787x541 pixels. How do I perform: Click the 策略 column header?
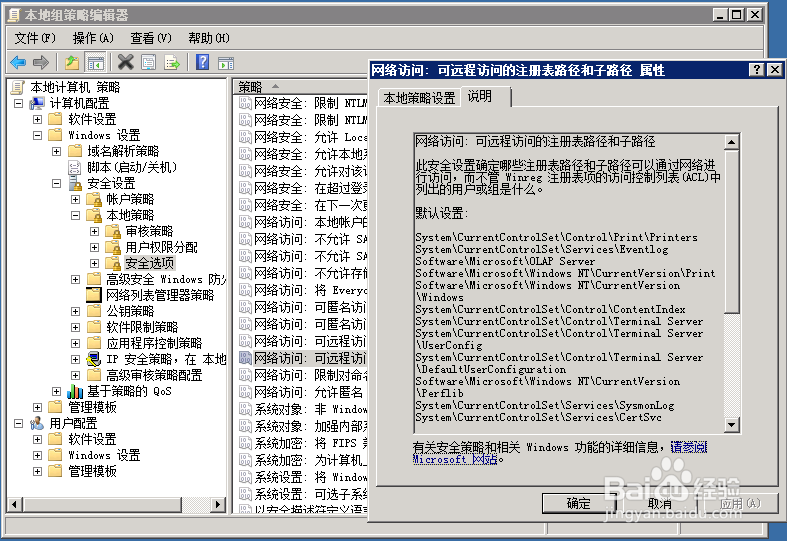pos(300,87)
